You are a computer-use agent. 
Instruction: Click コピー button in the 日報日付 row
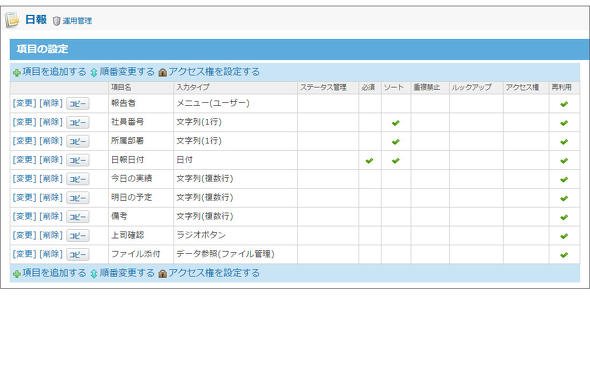click(x=78, y=160)
